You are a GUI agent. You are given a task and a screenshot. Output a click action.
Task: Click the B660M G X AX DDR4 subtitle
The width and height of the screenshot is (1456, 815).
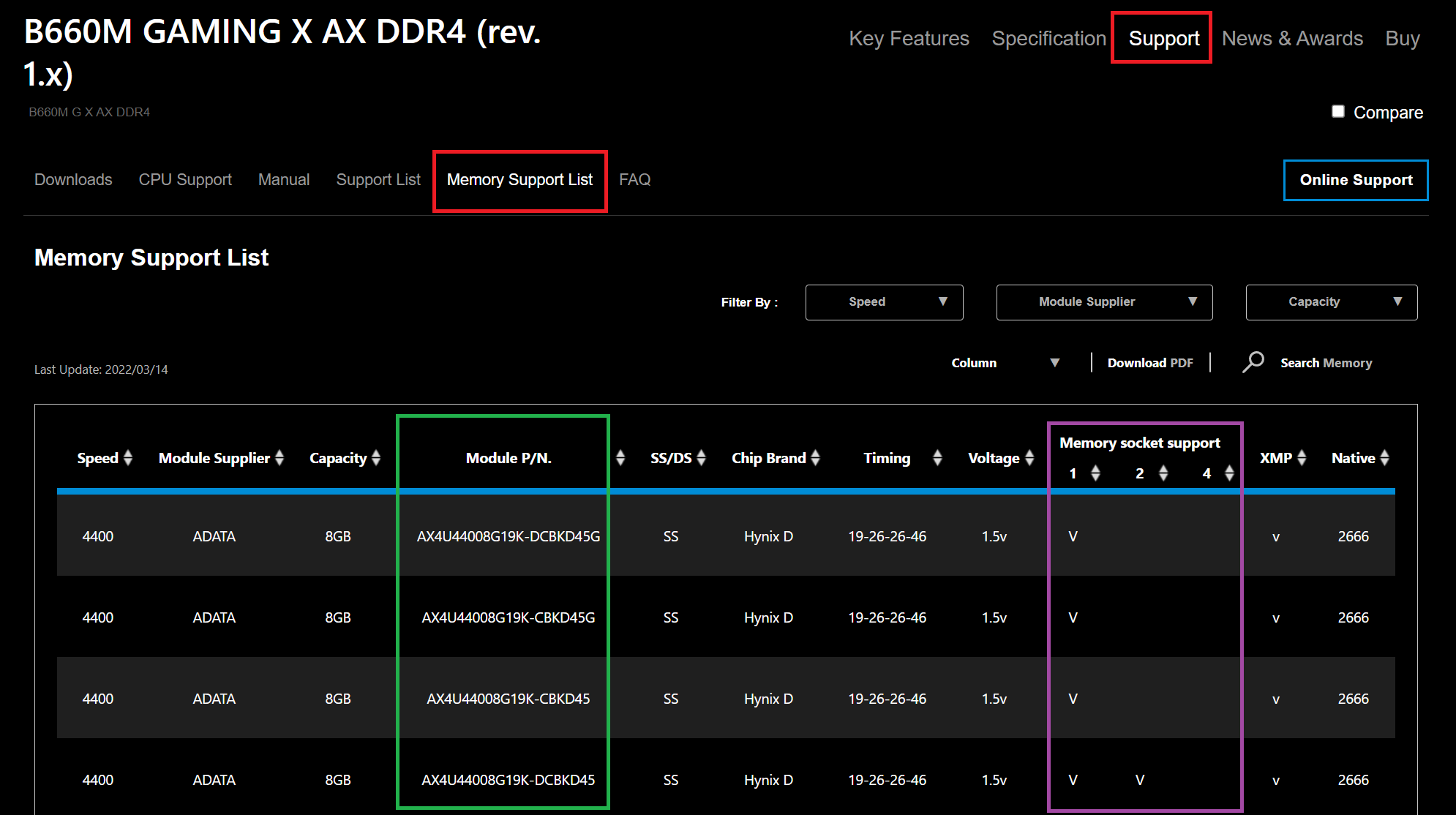[x=89, y=112]
